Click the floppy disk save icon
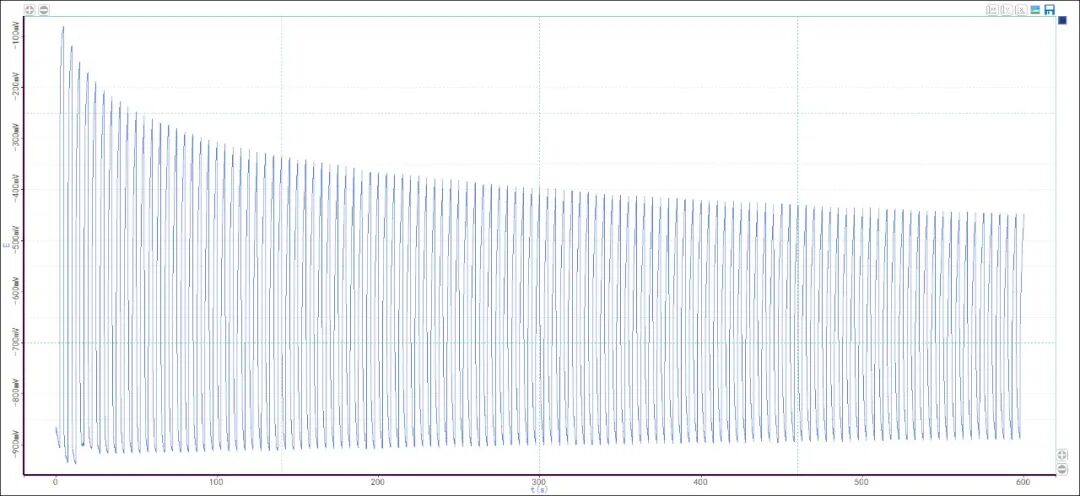 point(1050,10)
